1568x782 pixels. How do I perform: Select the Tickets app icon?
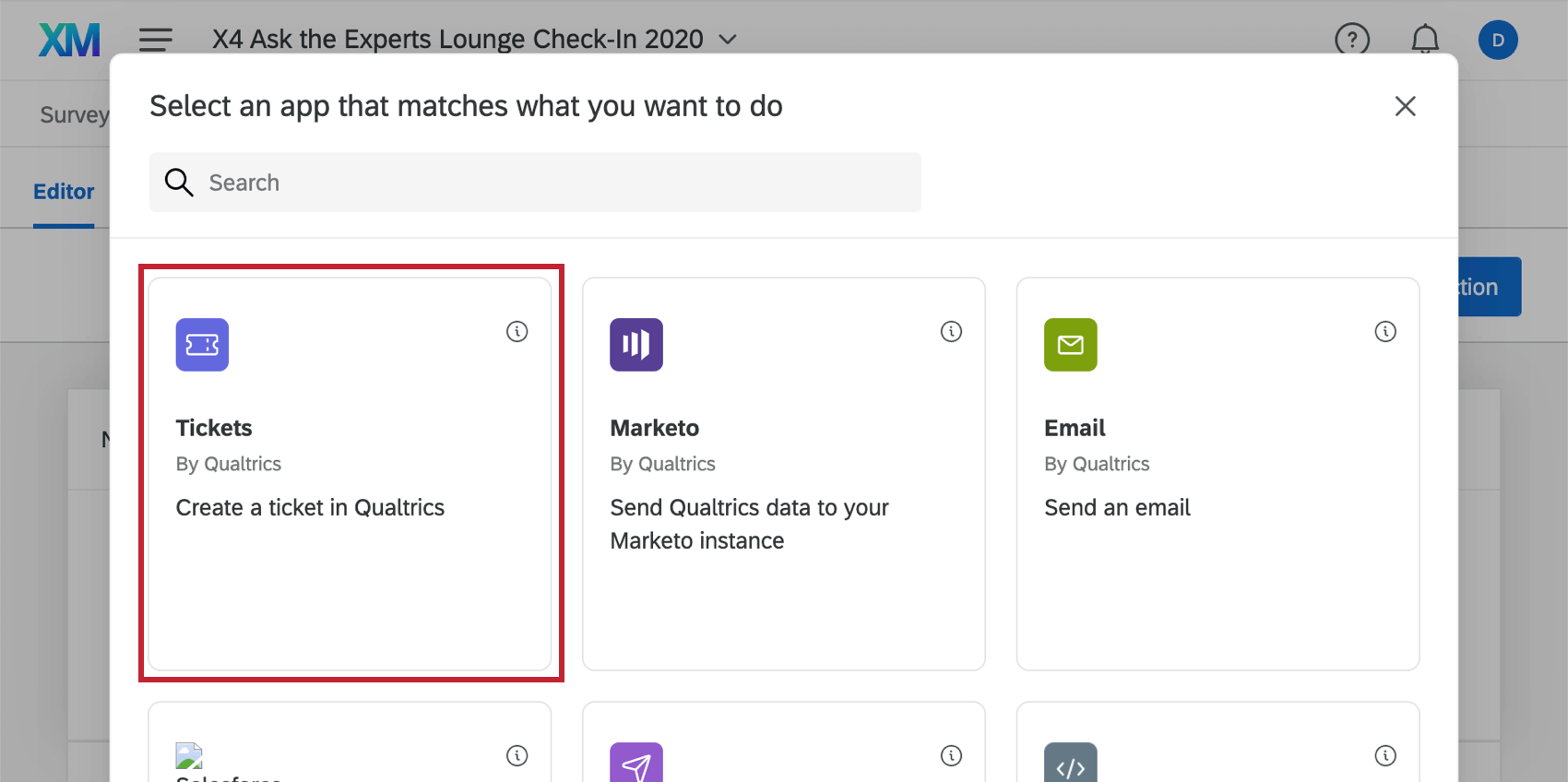(x=202, y=345)
